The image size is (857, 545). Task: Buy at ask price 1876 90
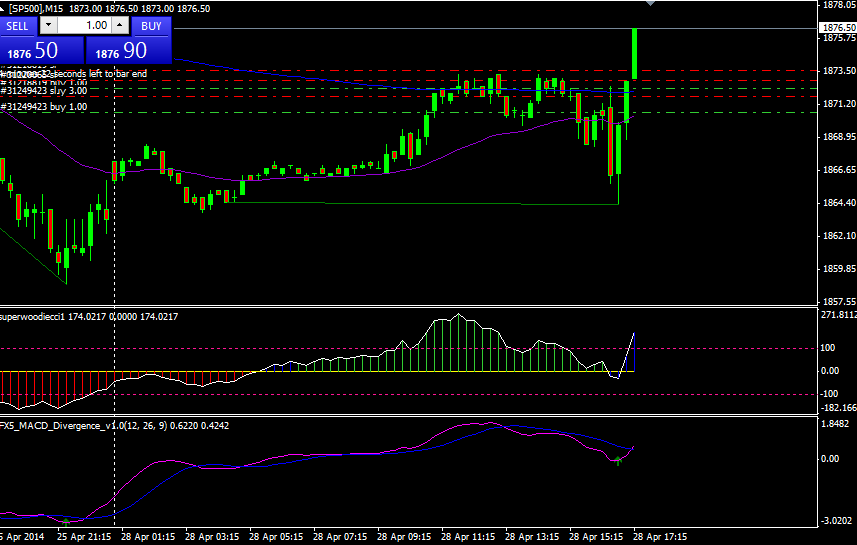[129, 51]
